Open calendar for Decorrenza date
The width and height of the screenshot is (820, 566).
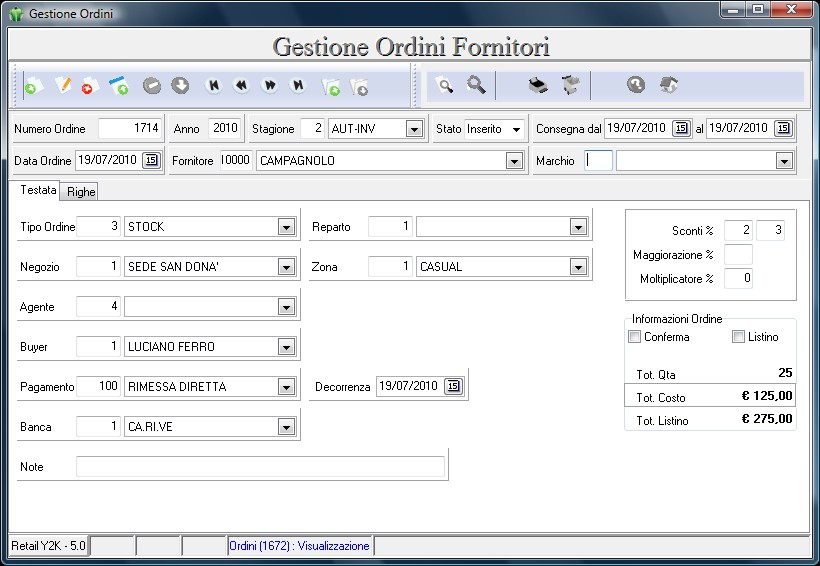pyautogui.click(x=453, y=386)
